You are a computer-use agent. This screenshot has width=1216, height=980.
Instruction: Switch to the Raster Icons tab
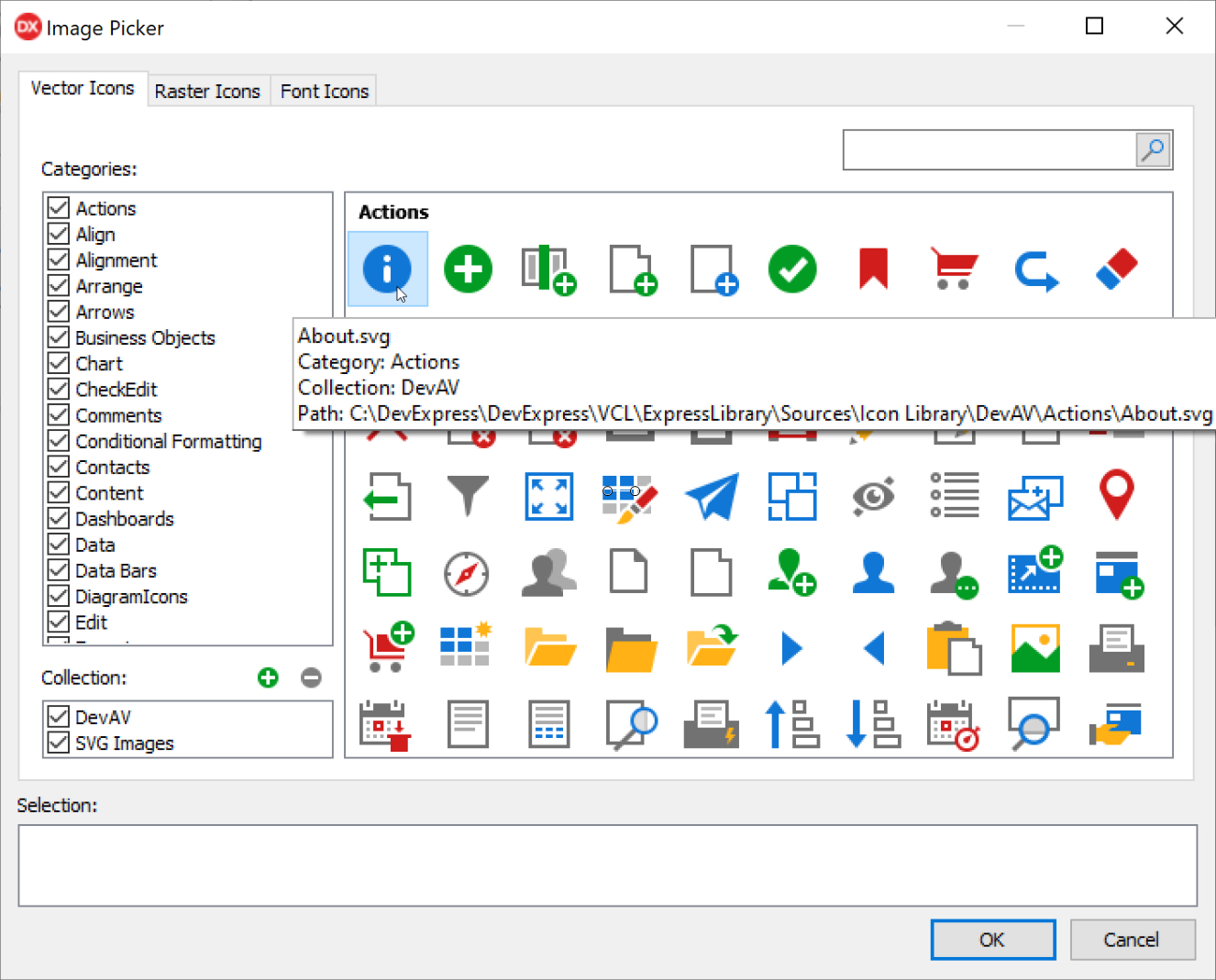[207, 92]
